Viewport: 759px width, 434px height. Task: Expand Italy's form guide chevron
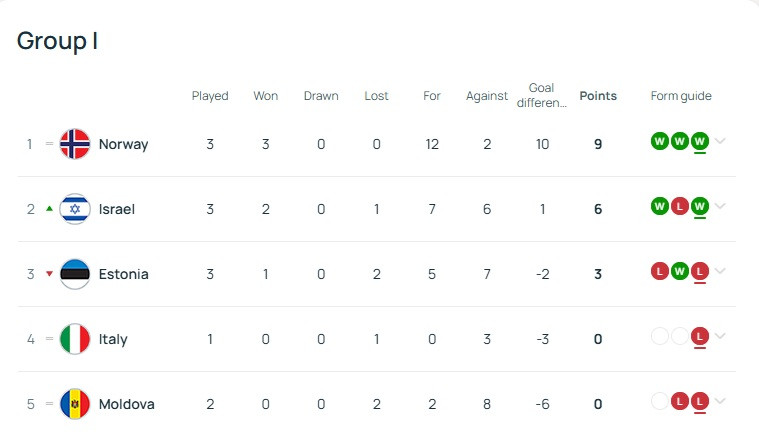(x=720, y=336)
